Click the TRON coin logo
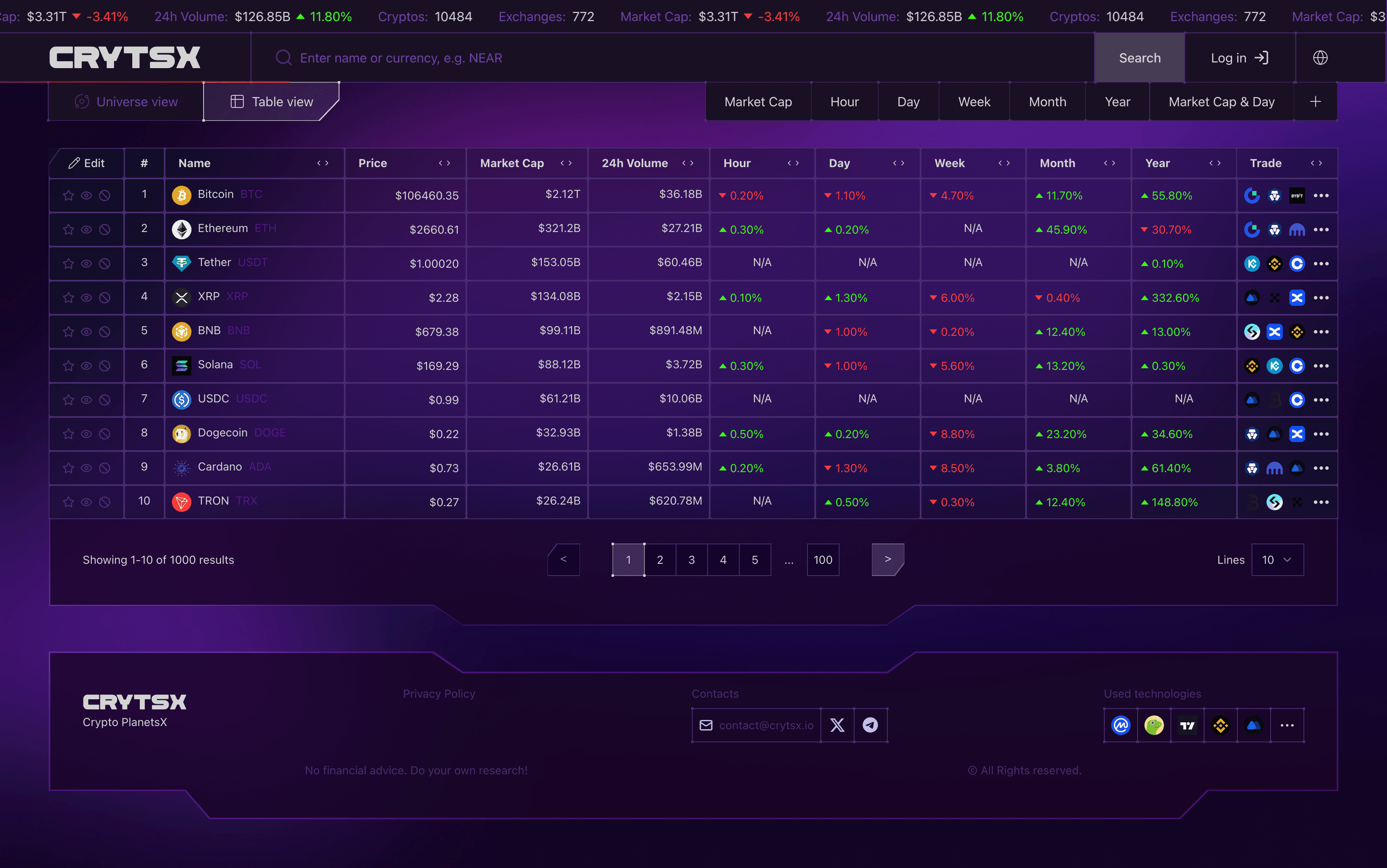 (x=181, y=502)
